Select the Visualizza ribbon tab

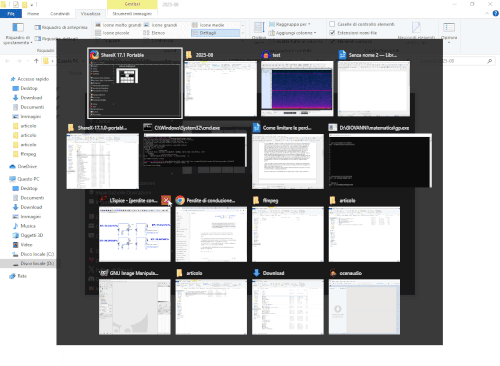tap(91, 14)
